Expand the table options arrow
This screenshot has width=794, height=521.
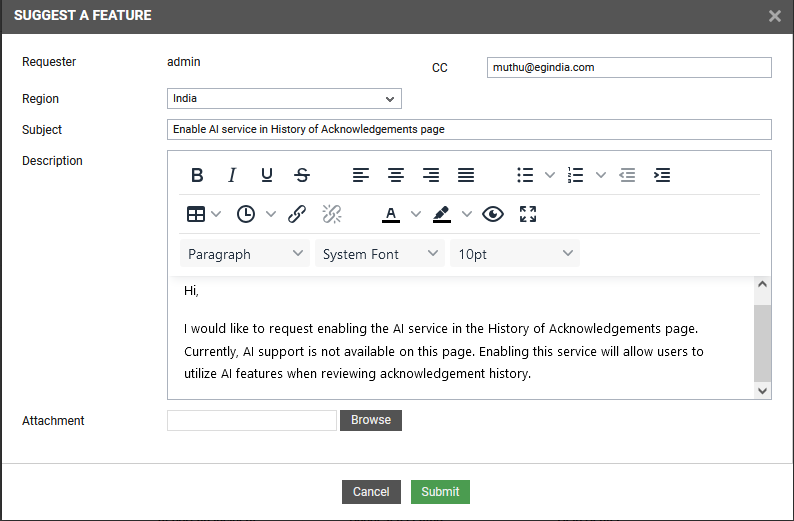pos(216,214)
